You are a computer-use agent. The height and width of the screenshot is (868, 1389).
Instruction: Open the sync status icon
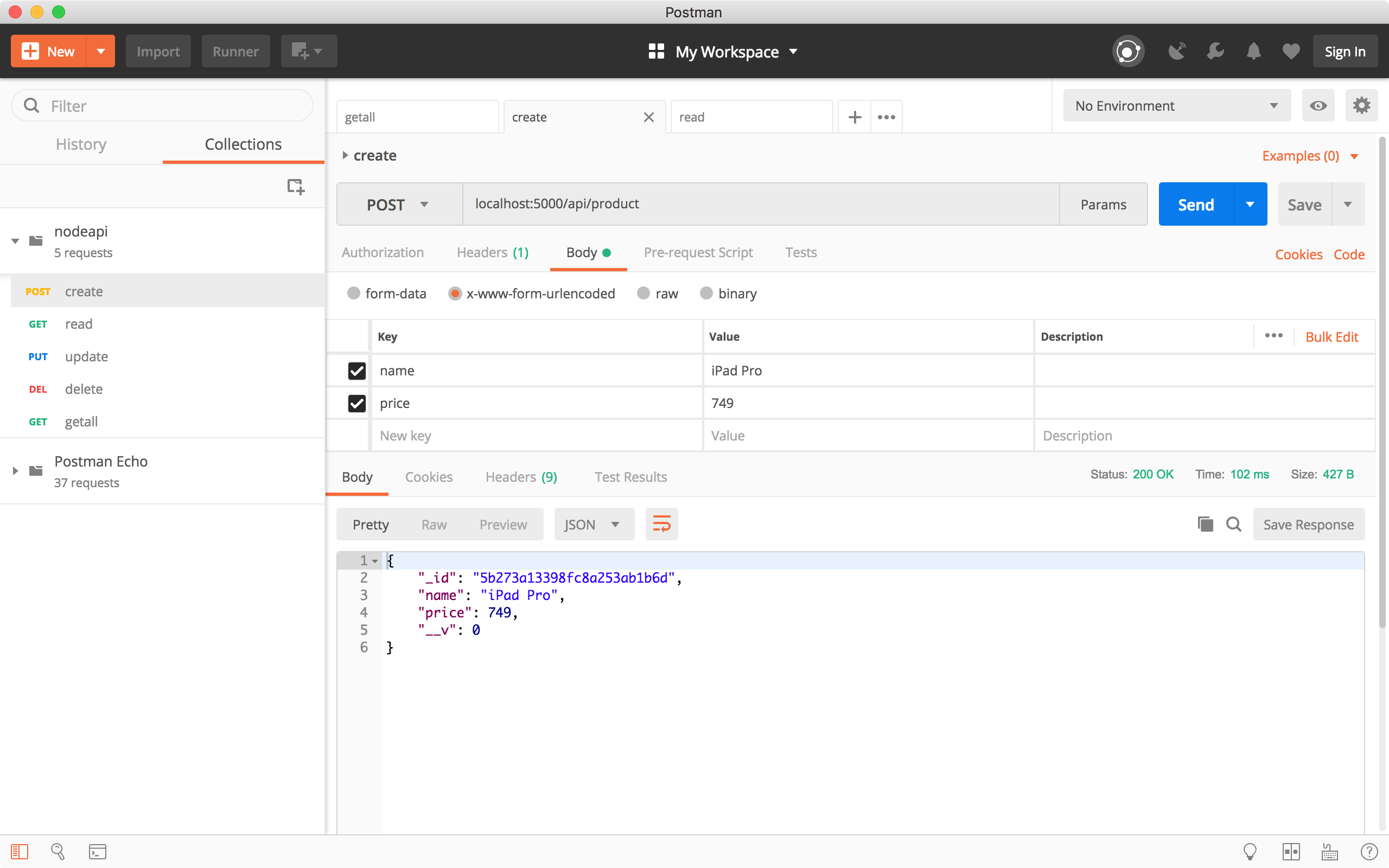tap(1128, 52)
